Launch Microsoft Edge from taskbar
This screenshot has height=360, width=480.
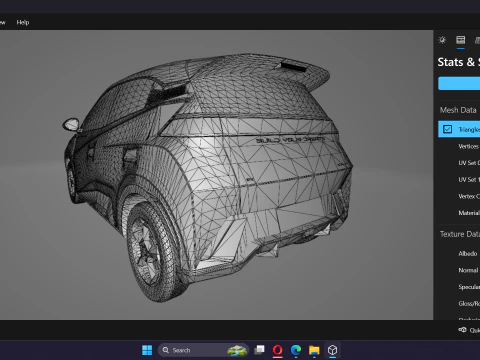tap(296, 350)
